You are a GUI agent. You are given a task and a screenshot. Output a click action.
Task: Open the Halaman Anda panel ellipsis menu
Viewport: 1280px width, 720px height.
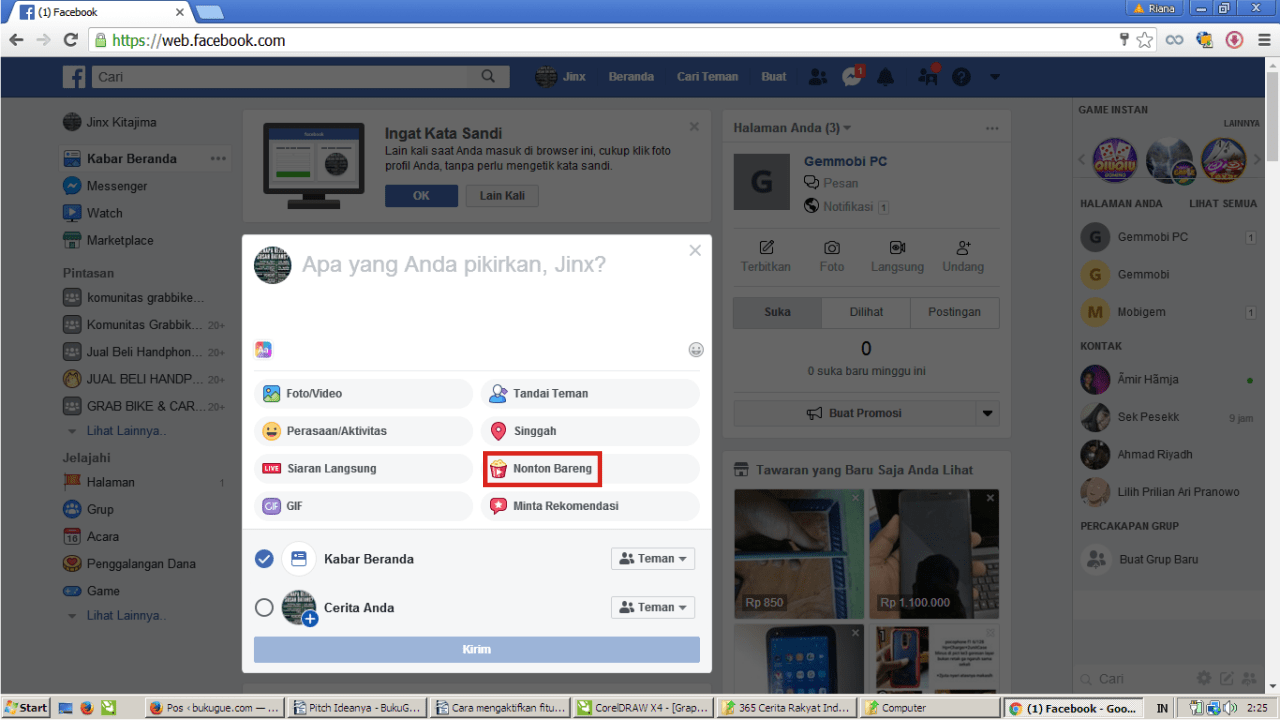pyautogui.click(x=992, y=128)
